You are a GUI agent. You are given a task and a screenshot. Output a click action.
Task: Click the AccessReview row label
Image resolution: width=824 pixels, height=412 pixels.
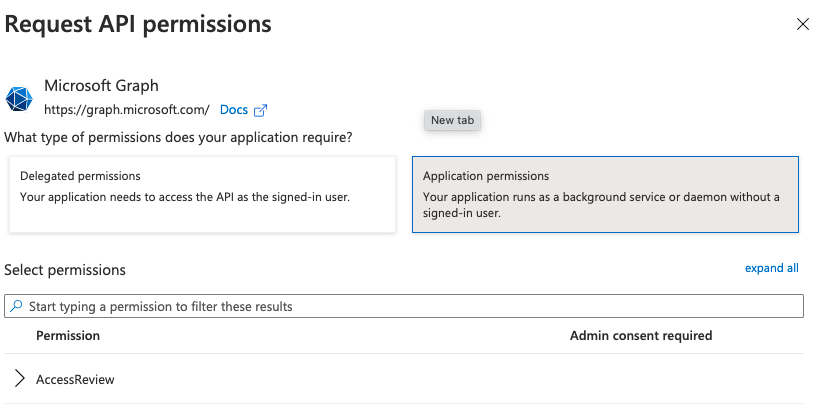click(75, 379)
